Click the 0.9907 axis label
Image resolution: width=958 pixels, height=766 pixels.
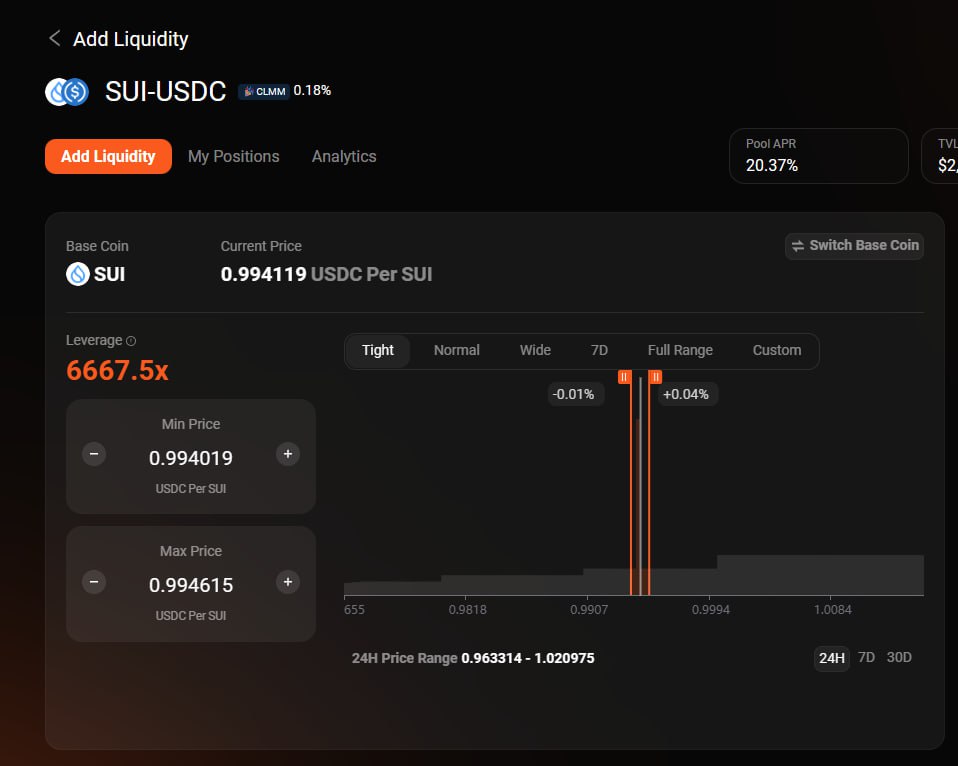(x=589, y=610)
